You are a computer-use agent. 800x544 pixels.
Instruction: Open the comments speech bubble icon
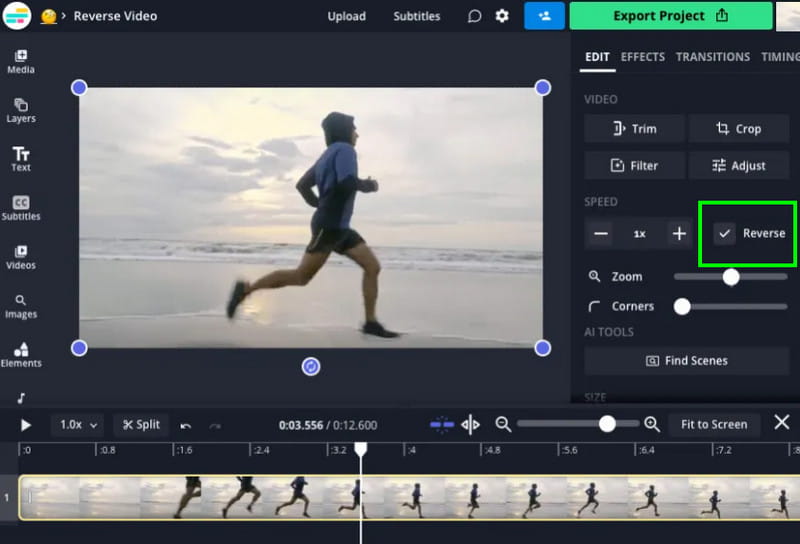[474, 16]
